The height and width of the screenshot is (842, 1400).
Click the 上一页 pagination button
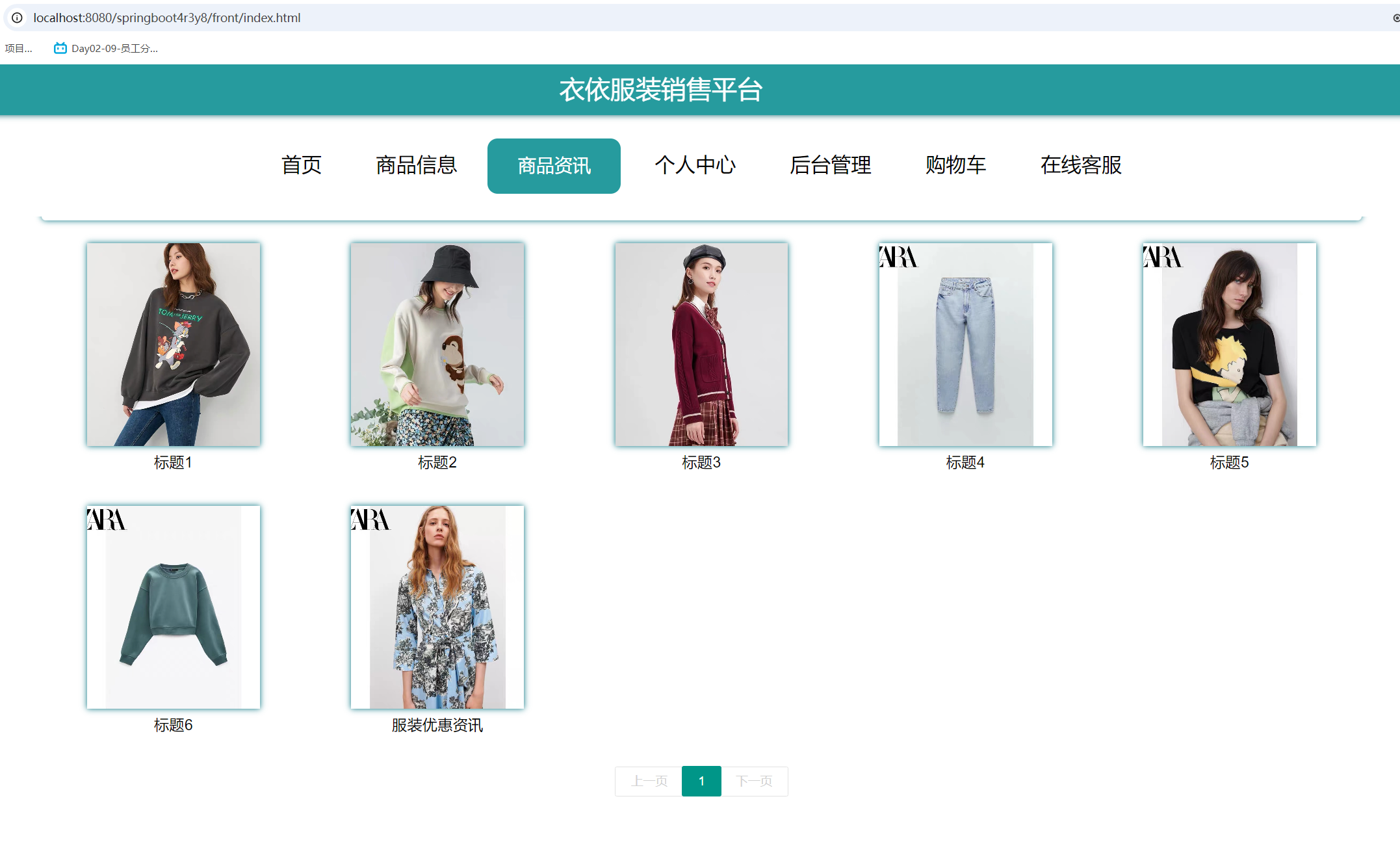[649, 781]
